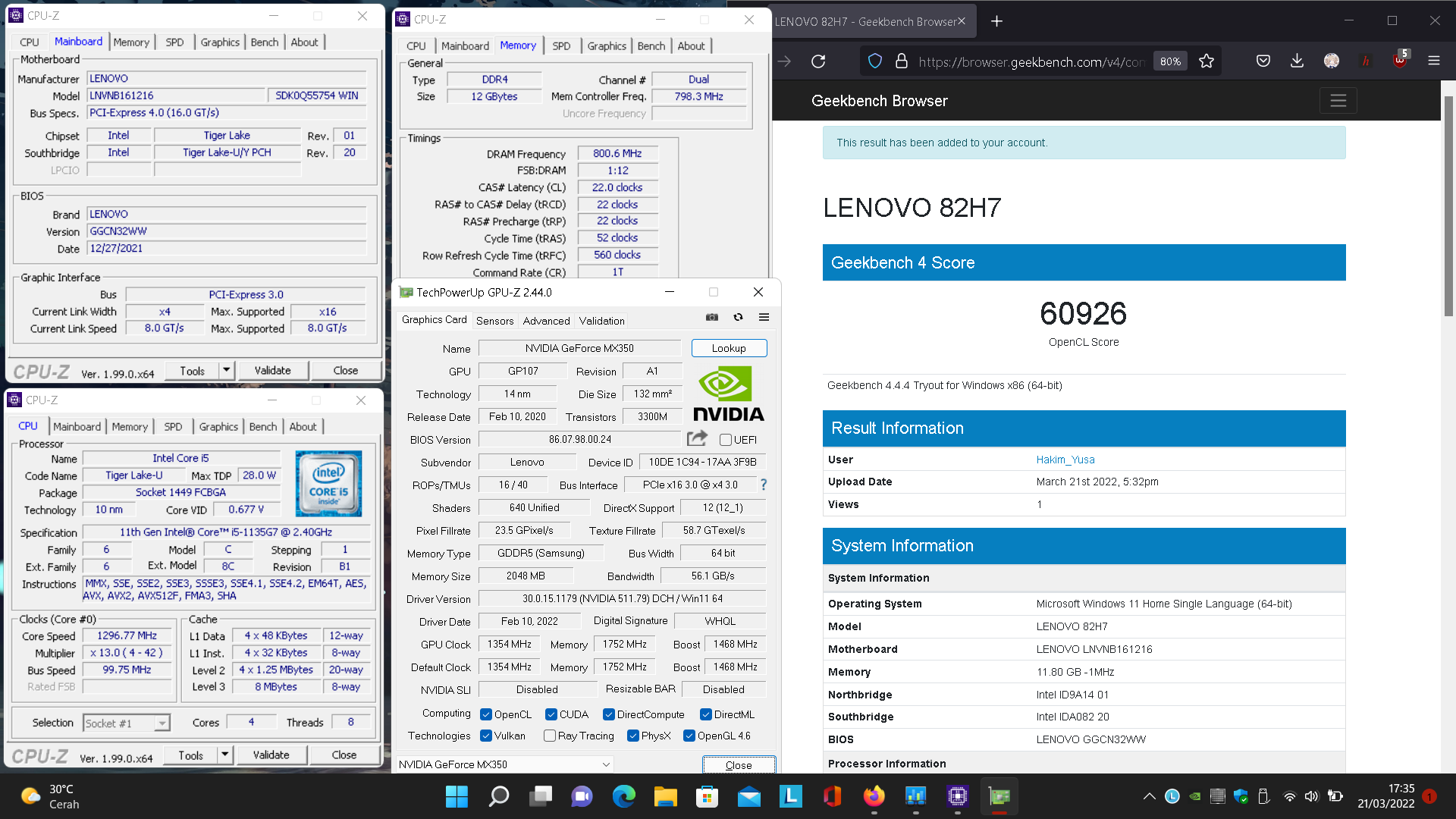This screenshot has height=819, width=1456.
Task: Open Graphics tab in bottom-left CPU-Z window
Action: [x=218, y=427]
